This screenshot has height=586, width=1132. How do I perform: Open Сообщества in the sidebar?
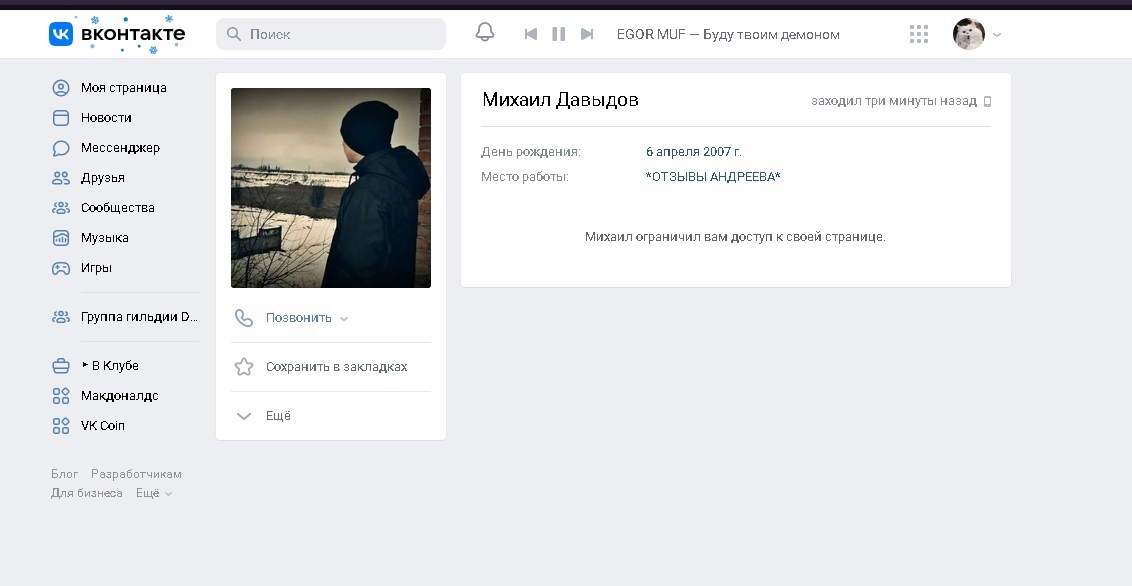point(117,208)
